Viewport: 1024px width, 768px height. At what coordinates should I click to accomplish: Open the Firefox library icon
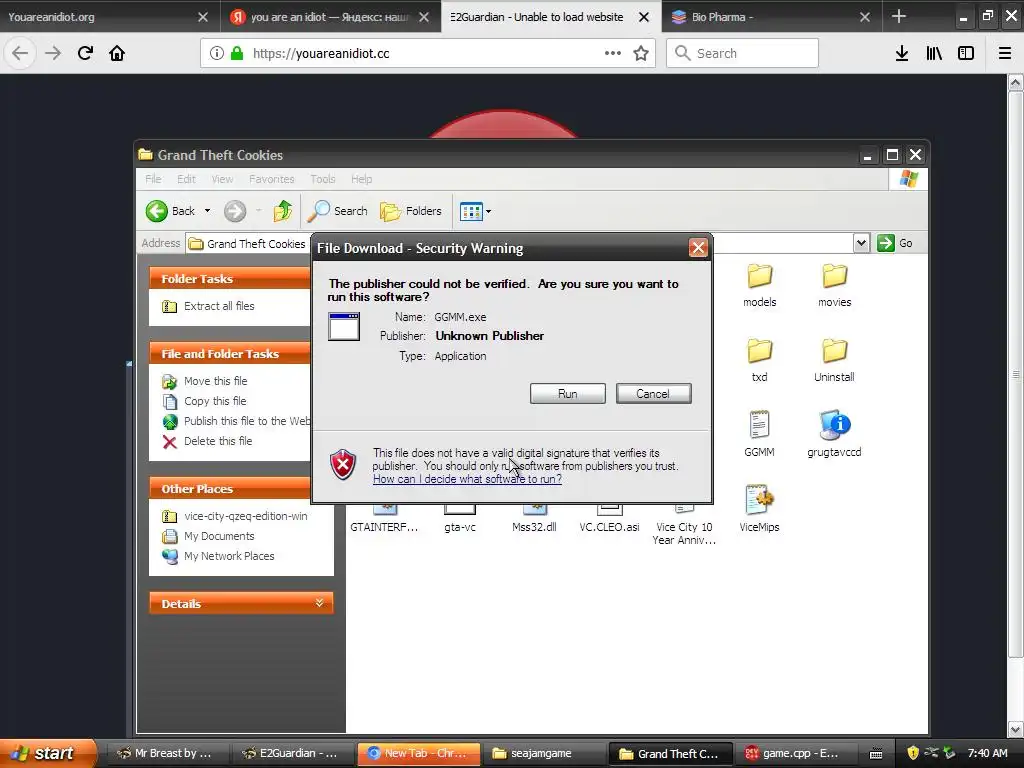(x=934, y=54)
